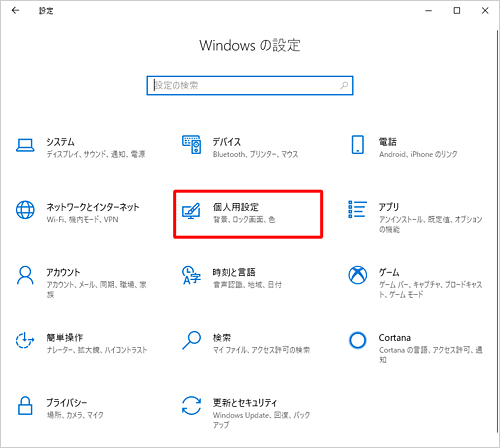Click the アプリ list icon
The height and width of the screenshot is (448, 500).
[357, 209]
